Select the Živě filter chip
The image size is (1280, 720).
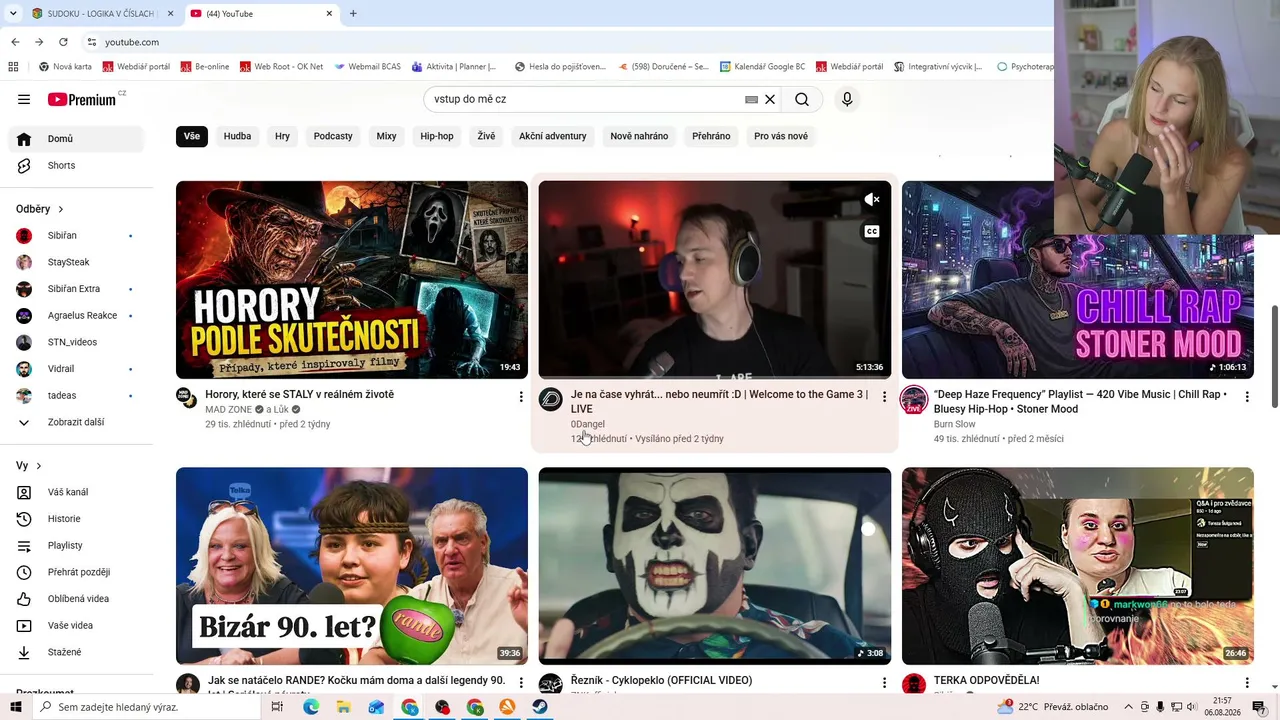click(x=486, y=136)
